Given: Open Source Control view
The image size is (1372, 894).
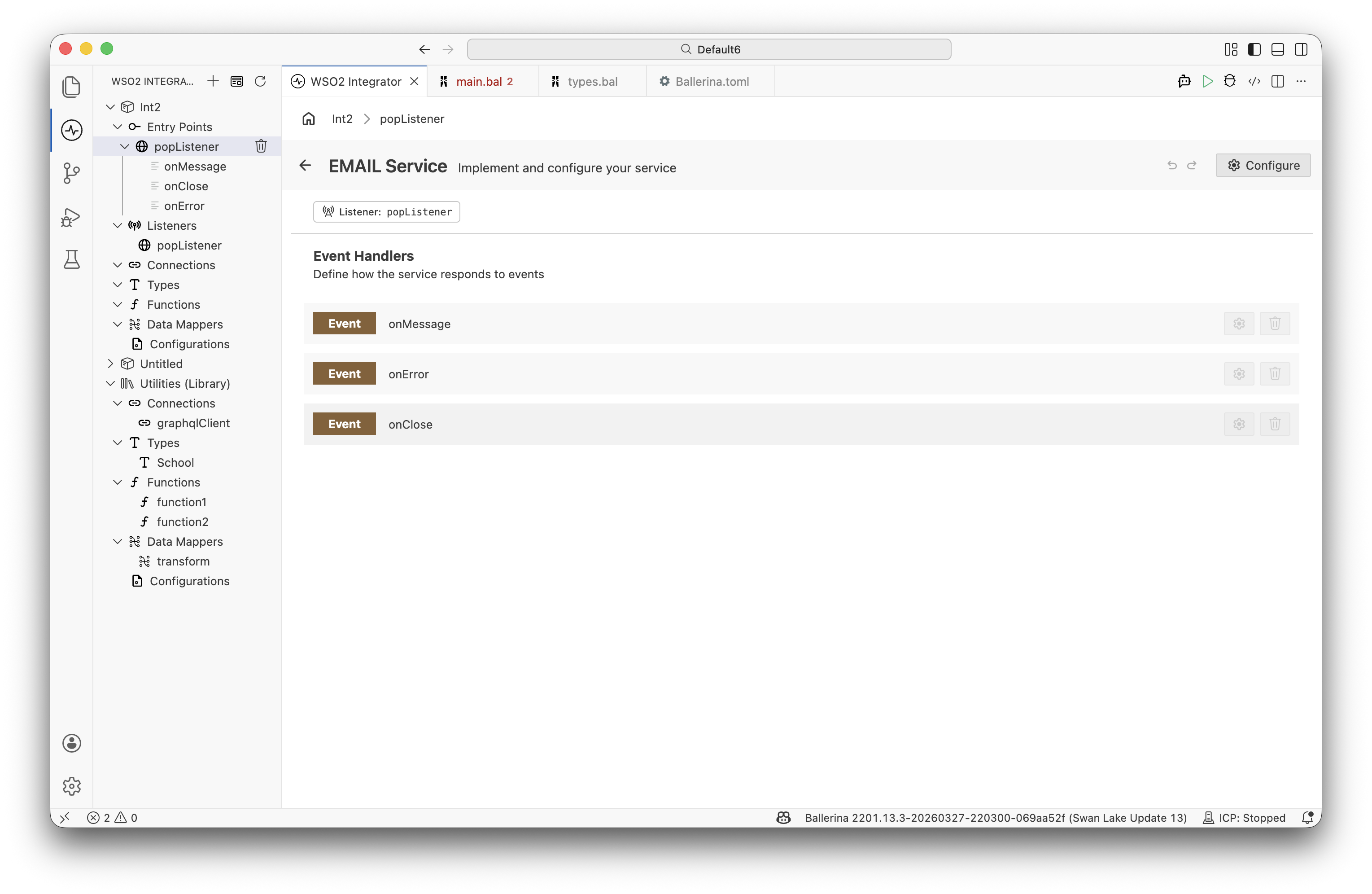Looking at the screenshot, I should click(x=71, y=173).
